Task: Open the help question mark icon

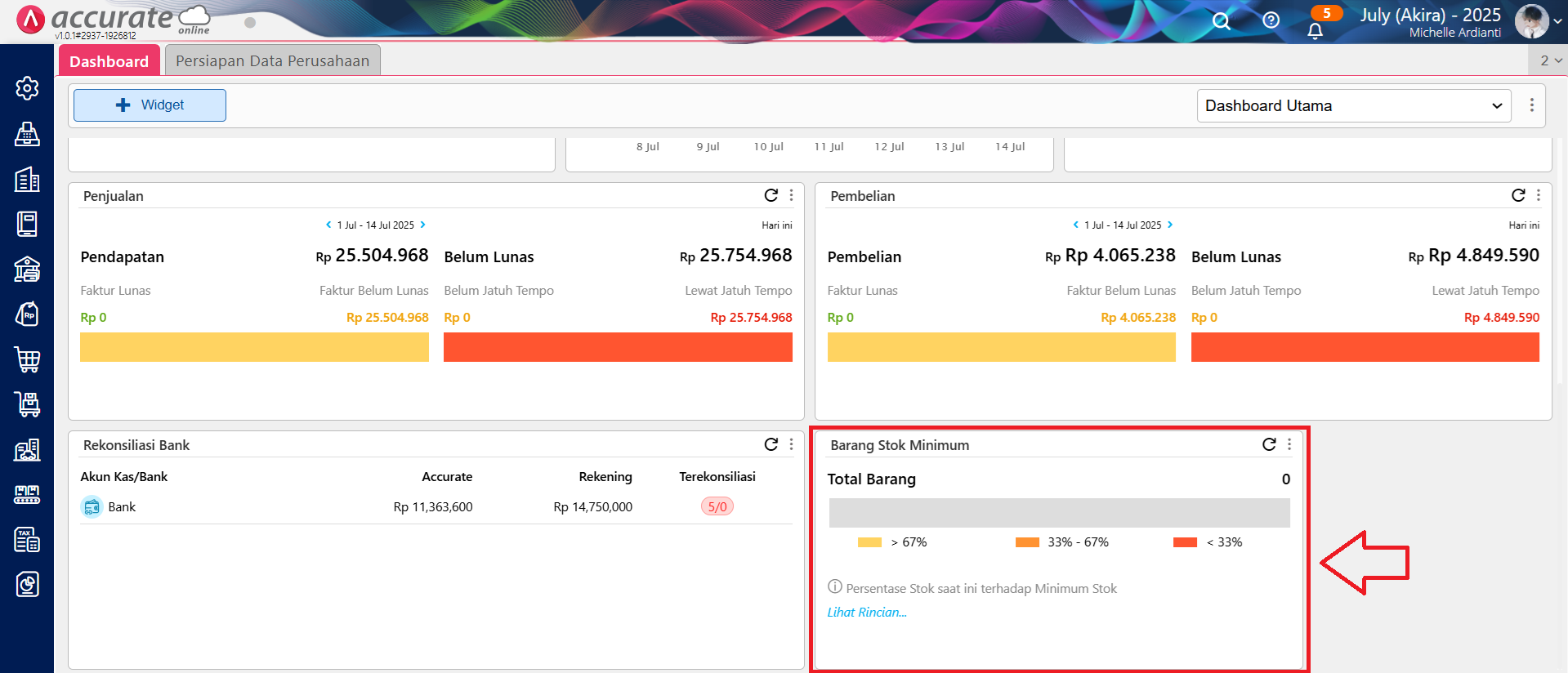Action: click(x=1271, y=20)
